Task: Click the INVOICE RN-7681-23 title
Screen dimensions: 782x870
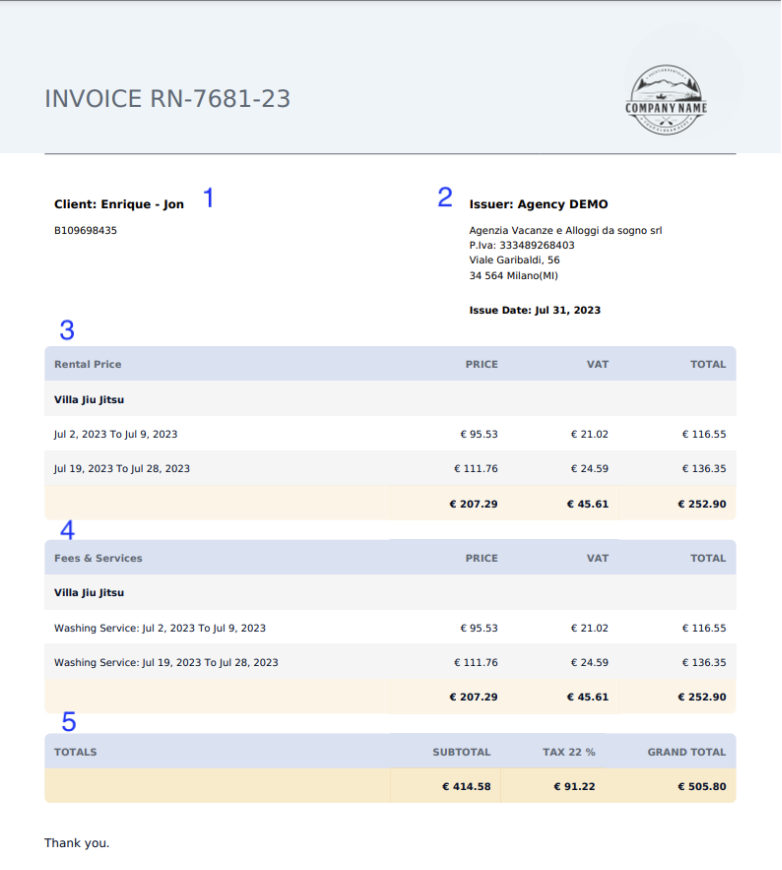Action: (168, 99)
